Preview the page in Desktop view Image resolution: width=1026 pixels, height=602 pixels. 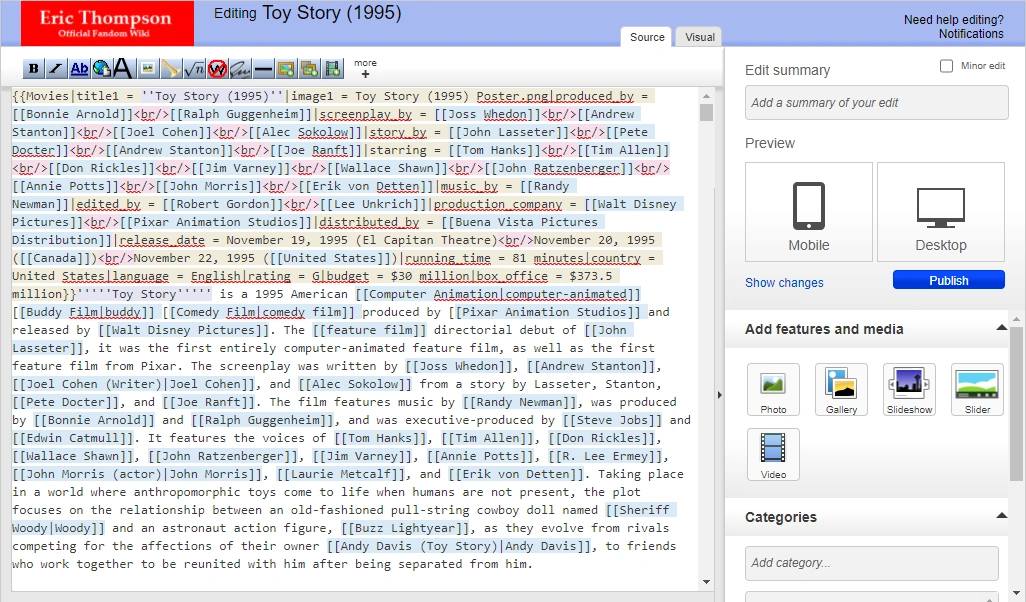click(941, 212)
